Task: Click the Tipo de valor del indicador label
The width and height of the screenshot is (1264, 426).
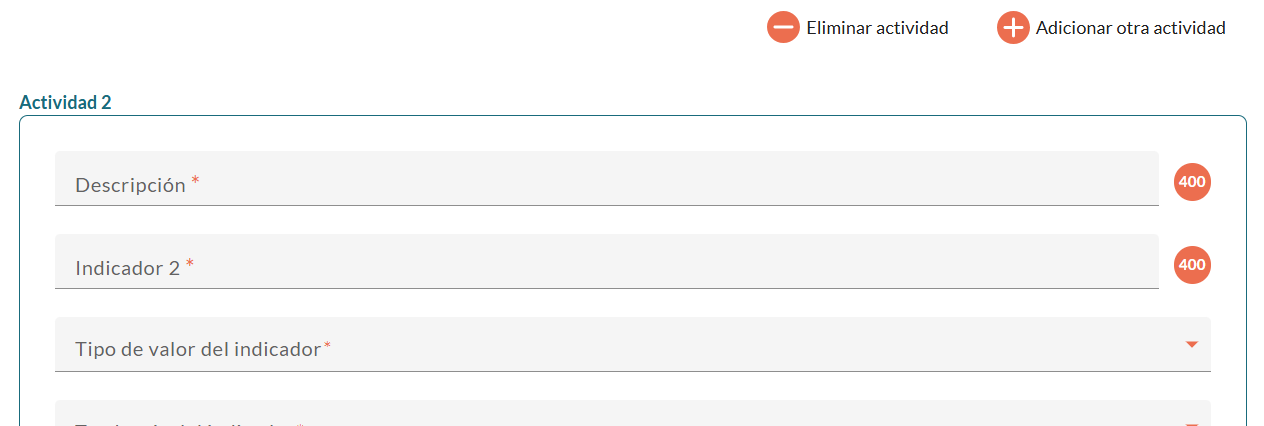Action: coord(197,350)
